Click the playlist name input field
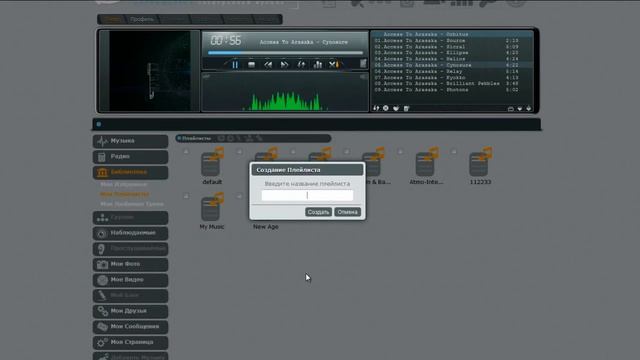Image resolution: width=640 pixels, height=360 pixels. (x=307, y=196)
